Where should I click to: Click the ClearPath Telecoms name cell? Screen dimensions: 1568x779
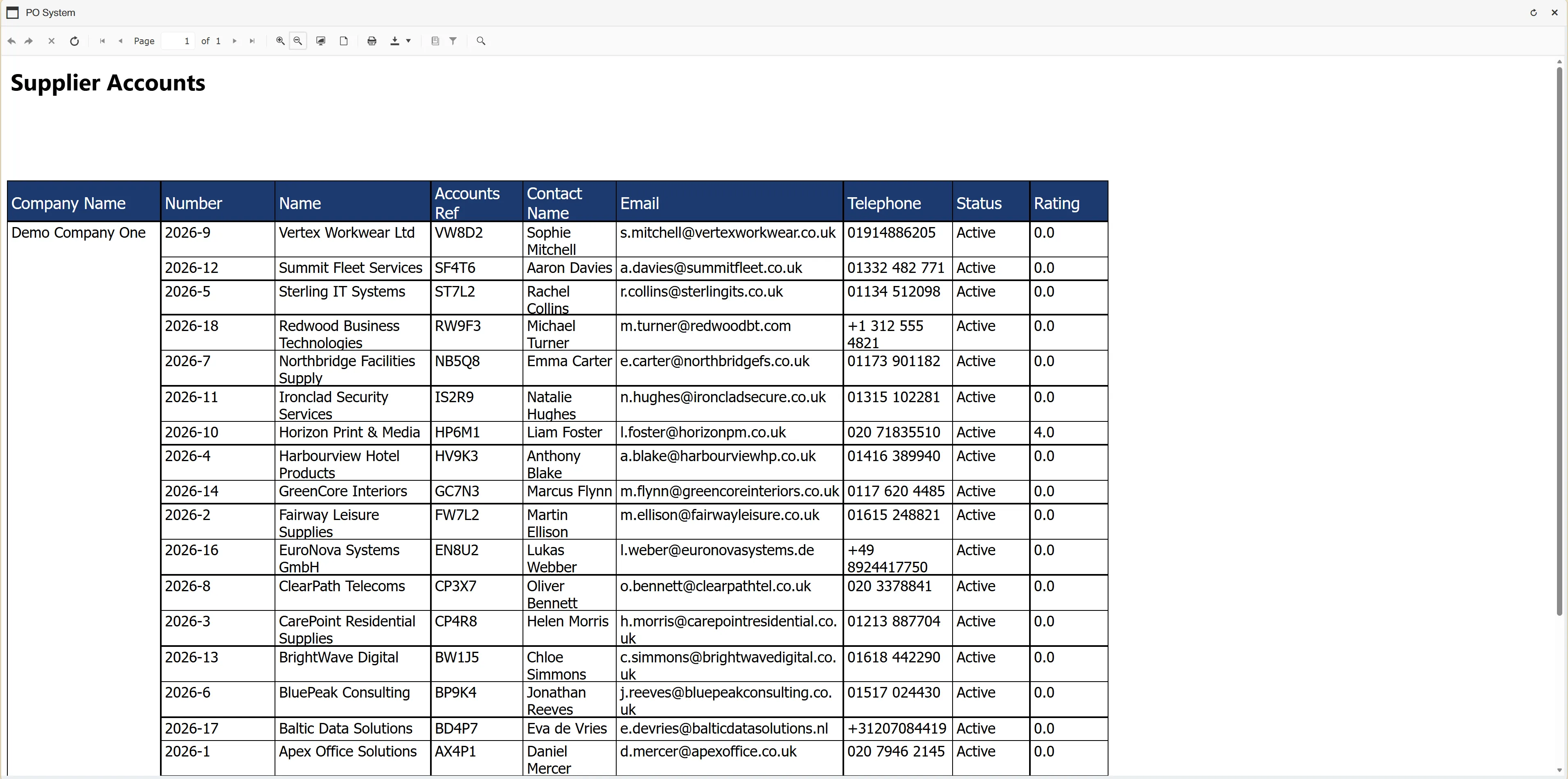pos(353,592)
